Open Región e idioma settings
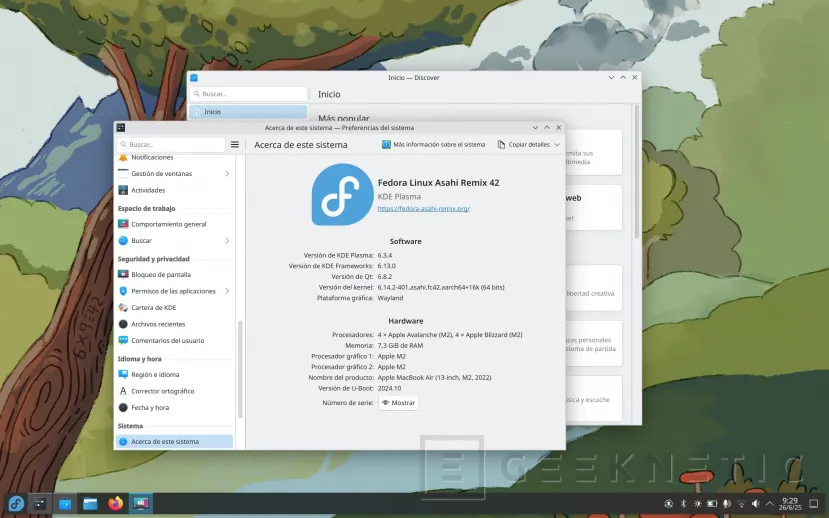 (174, 374)
